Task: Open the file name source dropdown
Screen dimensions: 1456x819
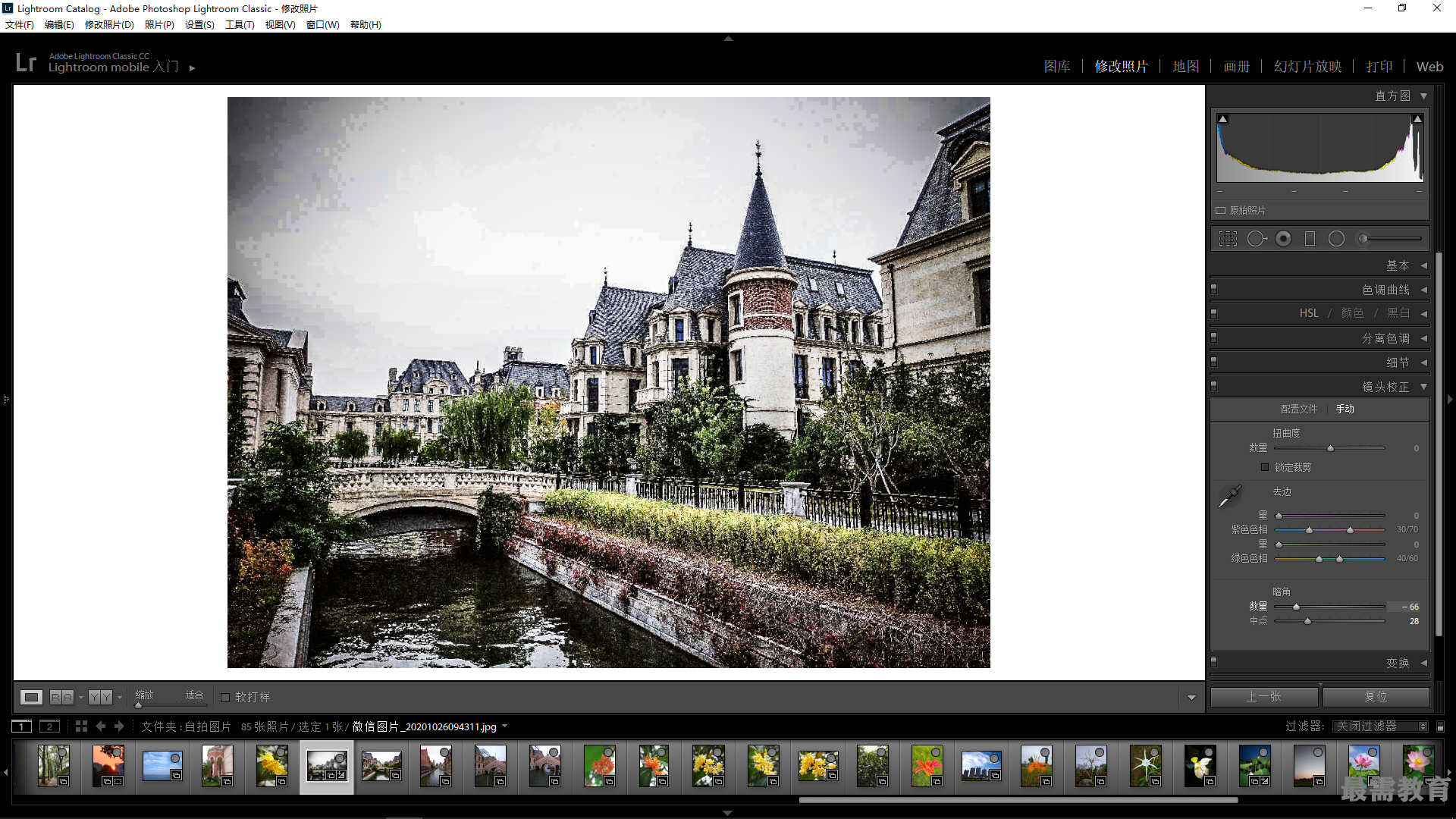Action: (505, 726)
